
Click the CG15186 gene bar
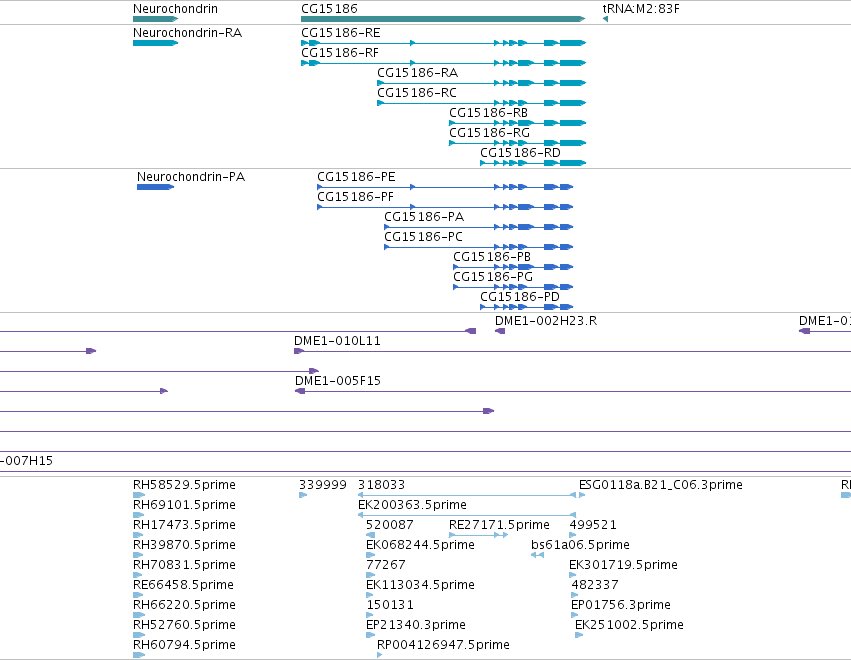pos(443,19)
